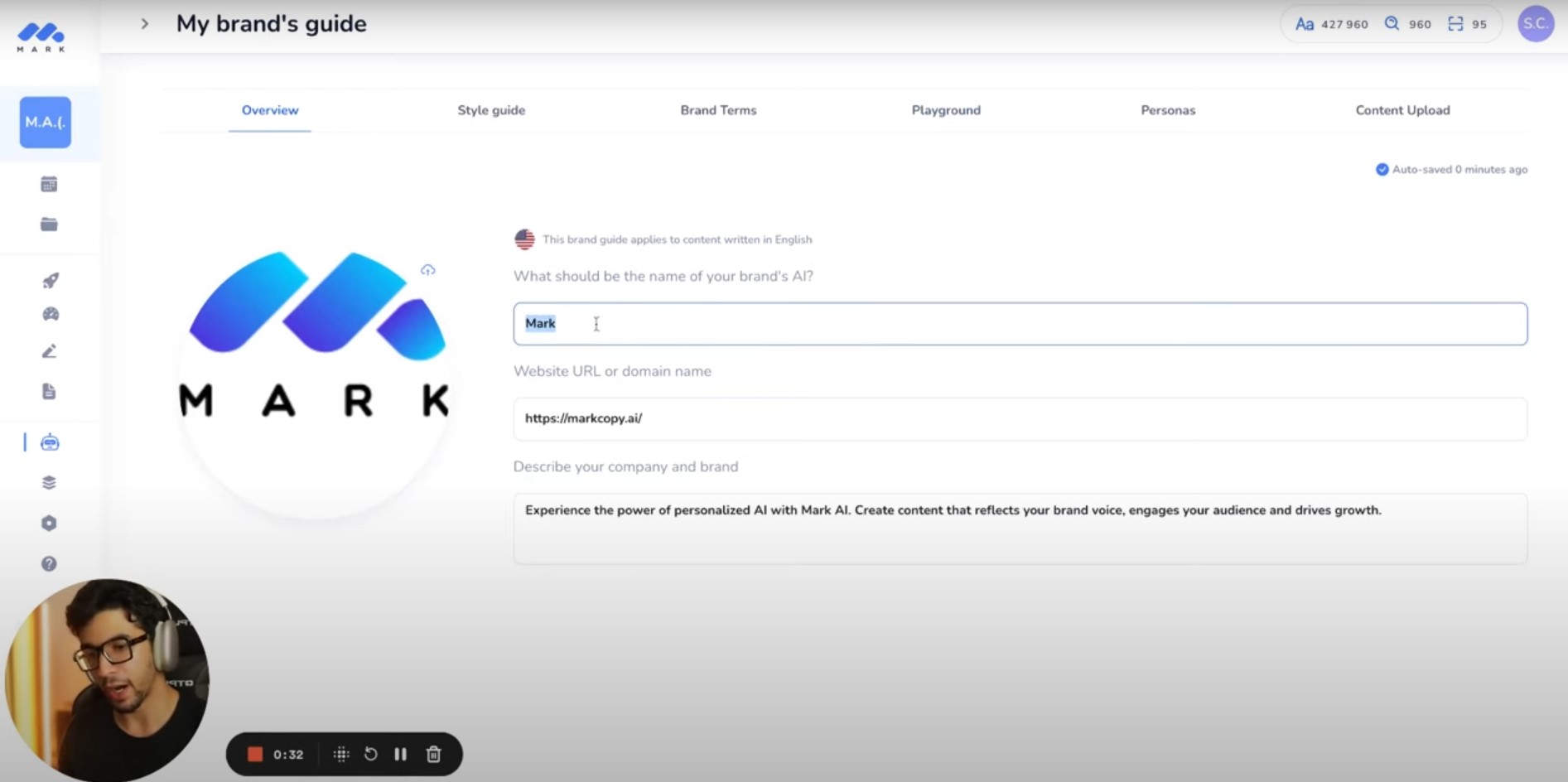
Task: Pause the screen recording
Action: click(x=401, y=754)
